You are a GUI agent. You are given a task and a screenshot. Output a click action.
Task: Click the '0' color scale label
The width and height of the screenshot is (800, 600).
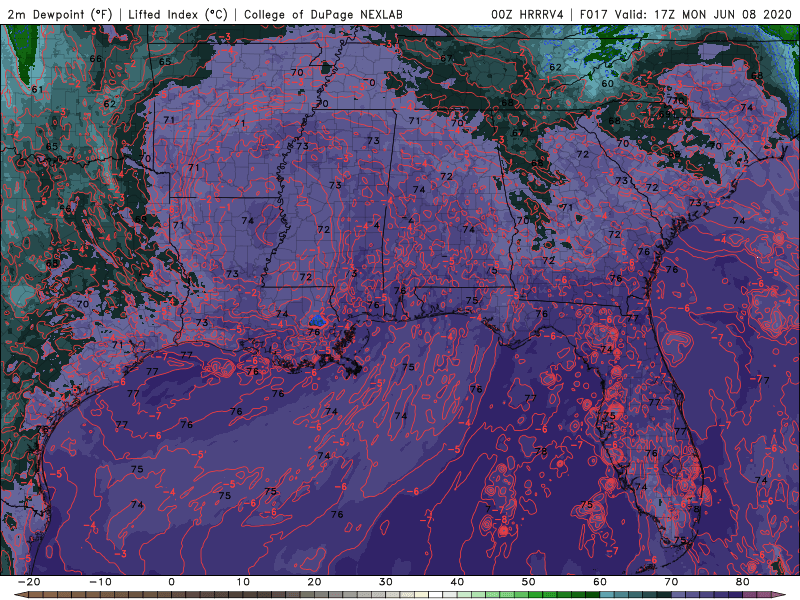[171, 582]
